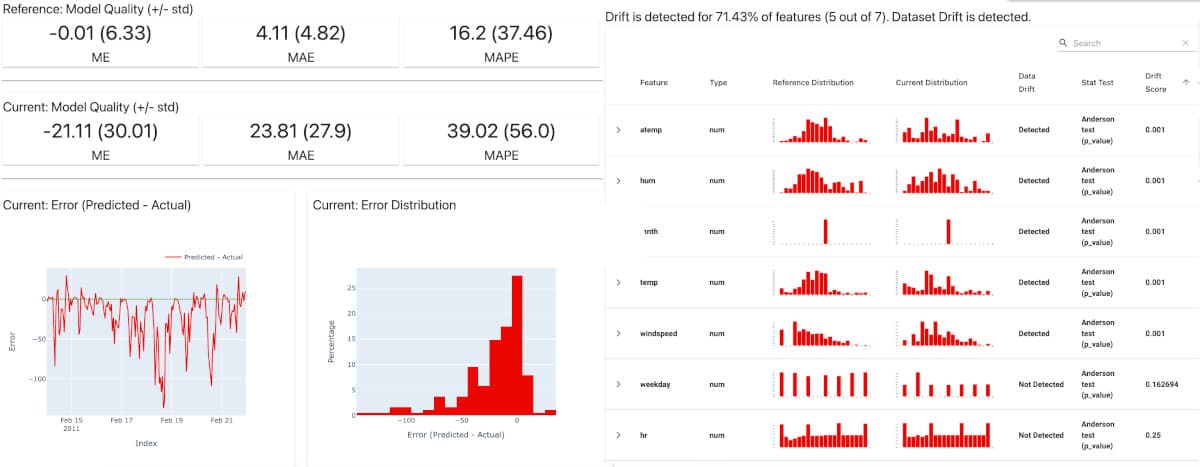The width and height of the screenshot is (1200, 467).
Task: Click current MAPE value 39.02 (56.0)
Action: click(x=501, y=131)
